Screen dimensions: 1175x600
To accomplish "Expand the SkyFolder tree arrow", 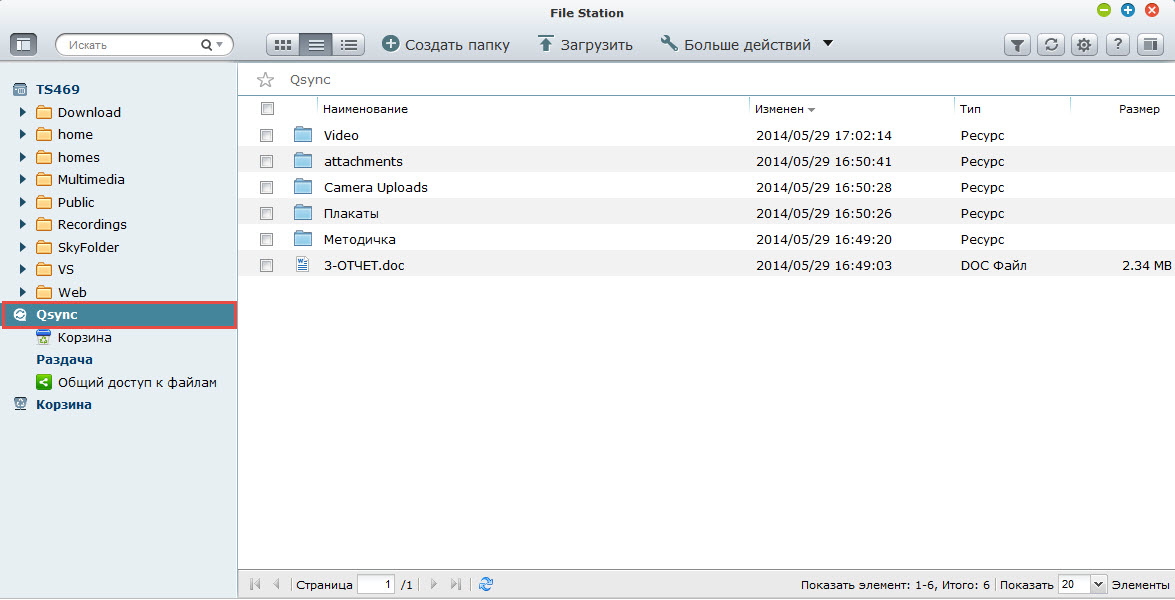I will (22, 247).
